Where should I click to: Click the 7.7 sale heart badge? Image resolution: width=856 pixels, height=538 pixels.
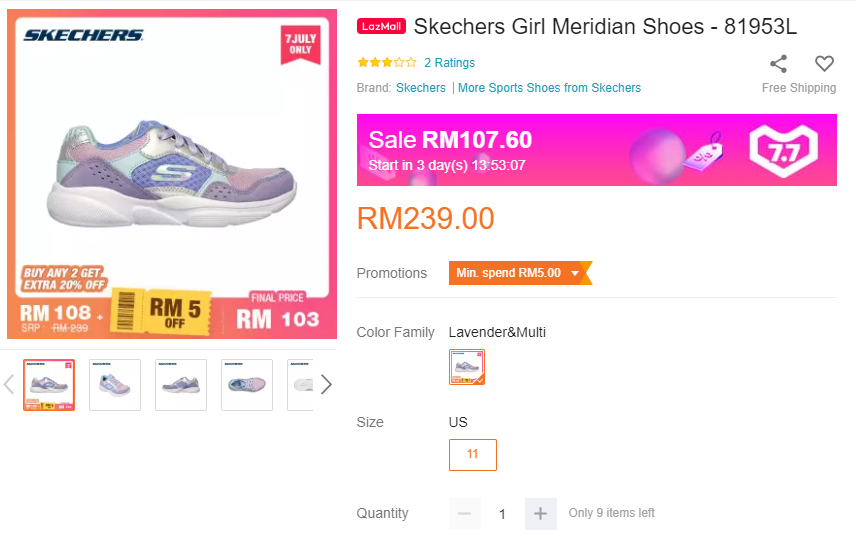point(783,150)
